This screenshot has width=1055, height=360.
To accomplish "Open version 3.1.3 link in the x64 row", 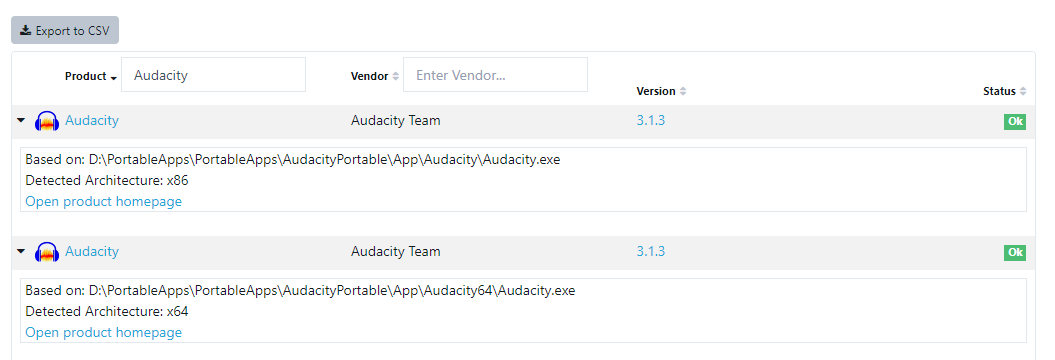I will [651, 251].
